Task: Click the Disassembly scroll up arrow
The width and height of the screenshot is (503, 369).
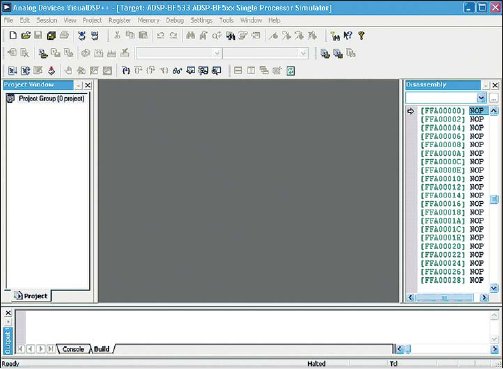Action: coord(494,111)
